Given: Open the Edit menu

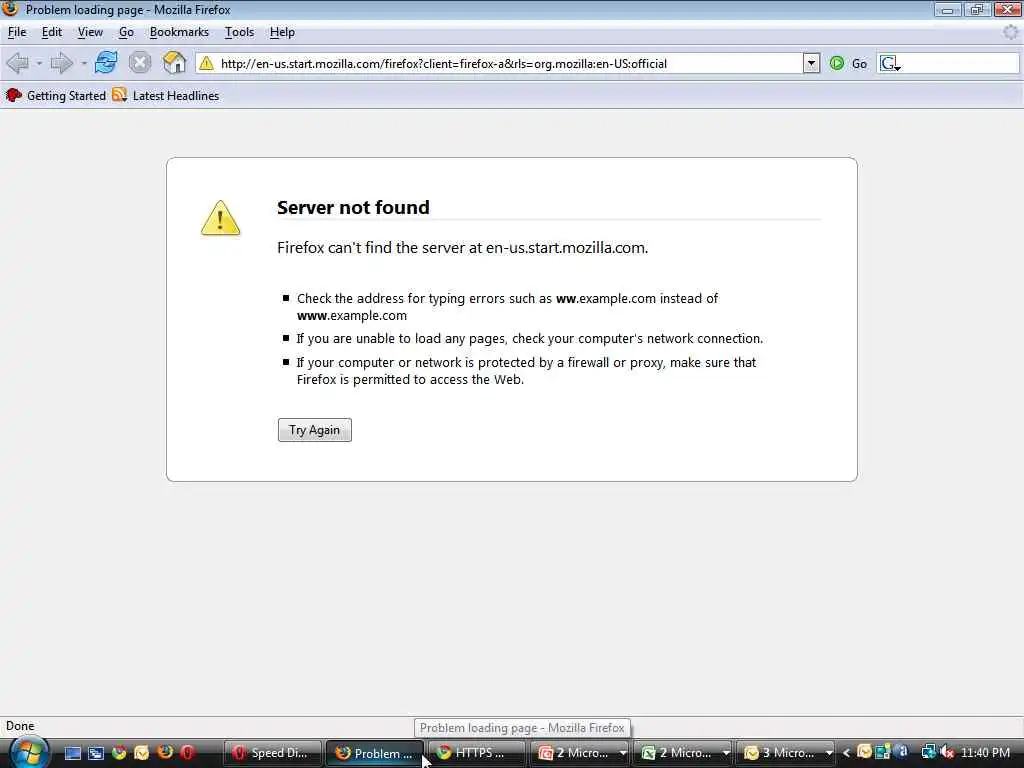Looking at the screenshot, I should (52, 32).
